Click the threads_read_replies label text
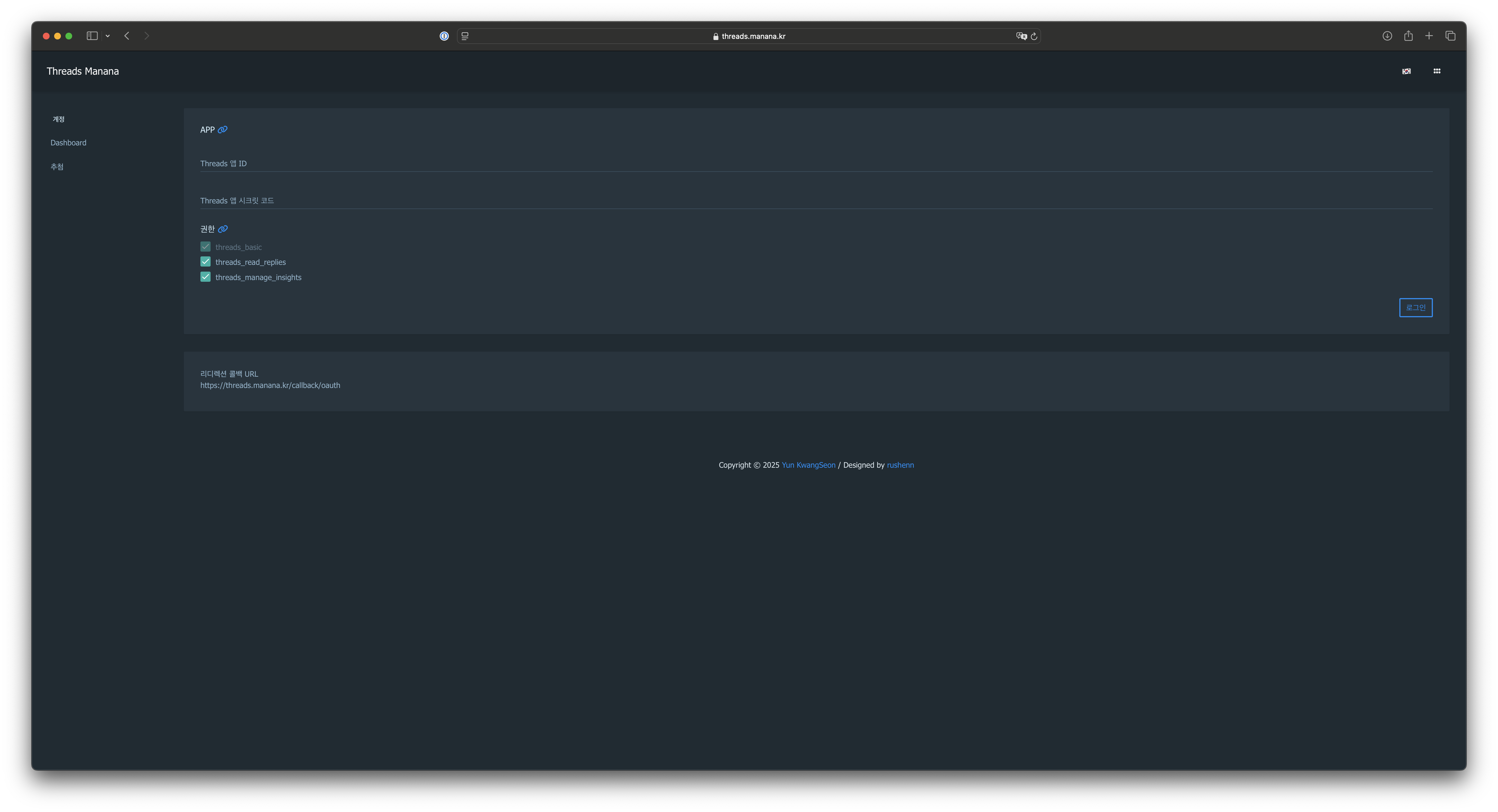The image size is (1498, 812). [251, 262]
